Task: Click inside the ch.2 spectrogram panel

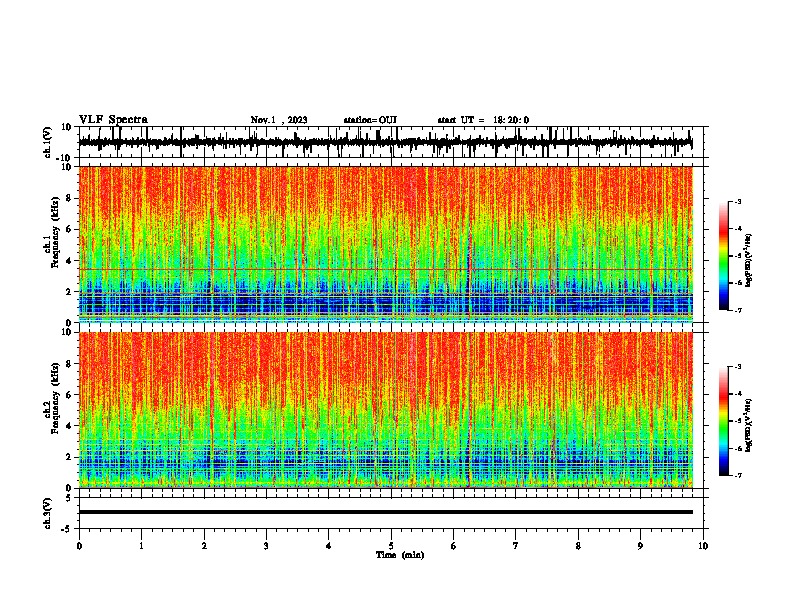Action: [385, 410]
